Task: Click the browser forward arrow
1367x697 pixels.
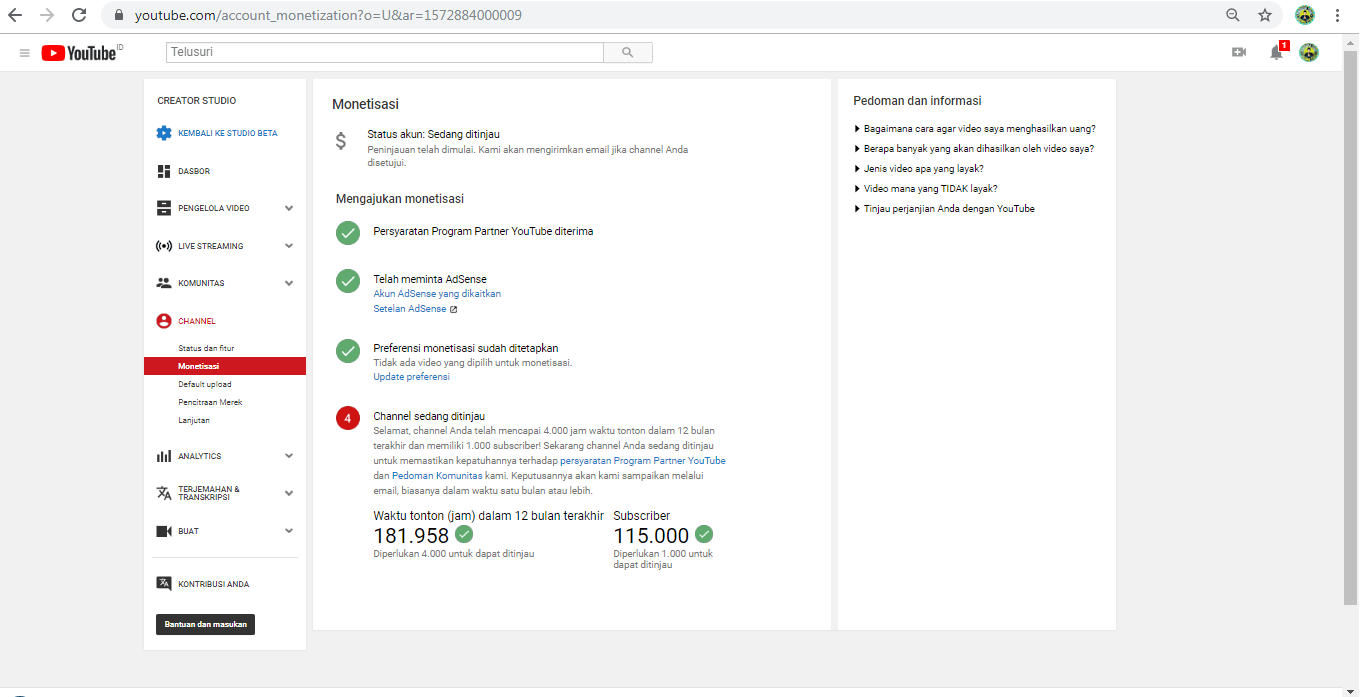Action: [x=47, y=15]
